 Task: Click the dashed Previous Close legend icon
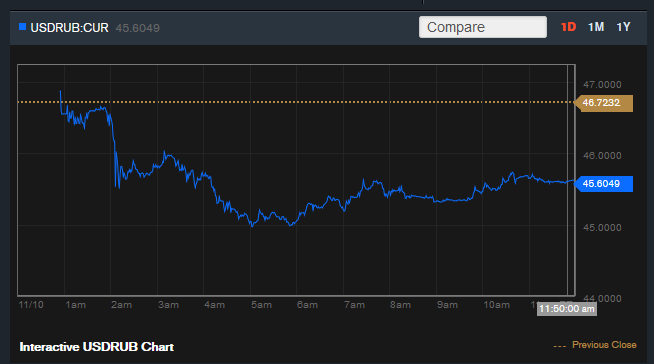click(x=560, y=346)
